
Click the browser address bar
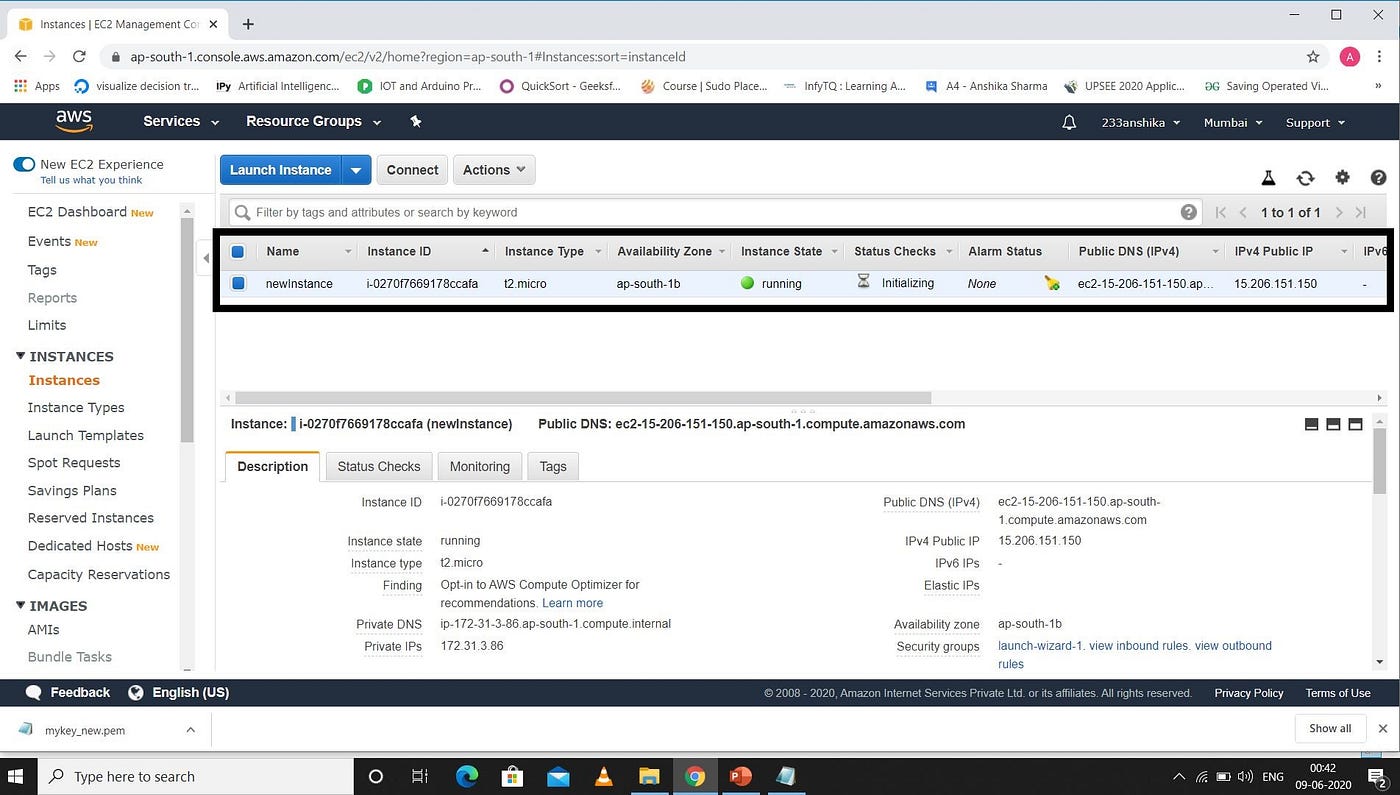[x=700, y=57]
